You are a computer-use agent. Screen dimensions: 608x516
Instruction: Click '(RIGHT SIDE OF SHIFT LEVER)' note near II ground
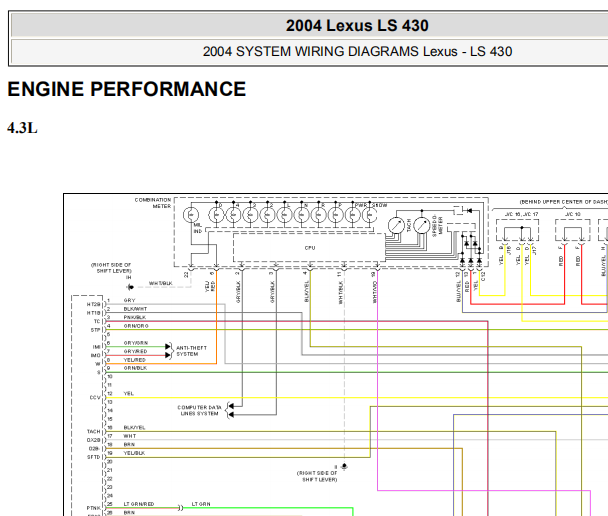(317, 476)
